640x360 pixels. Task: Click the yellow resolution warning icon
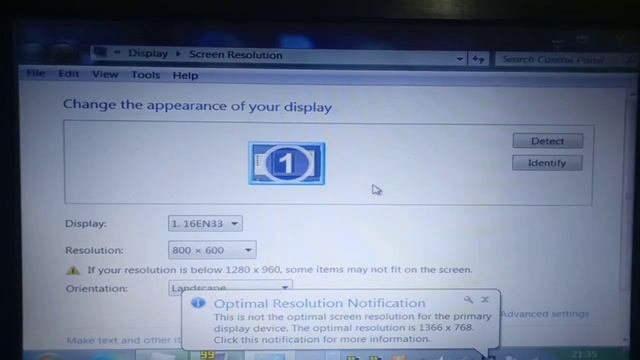tap(73, 270)
